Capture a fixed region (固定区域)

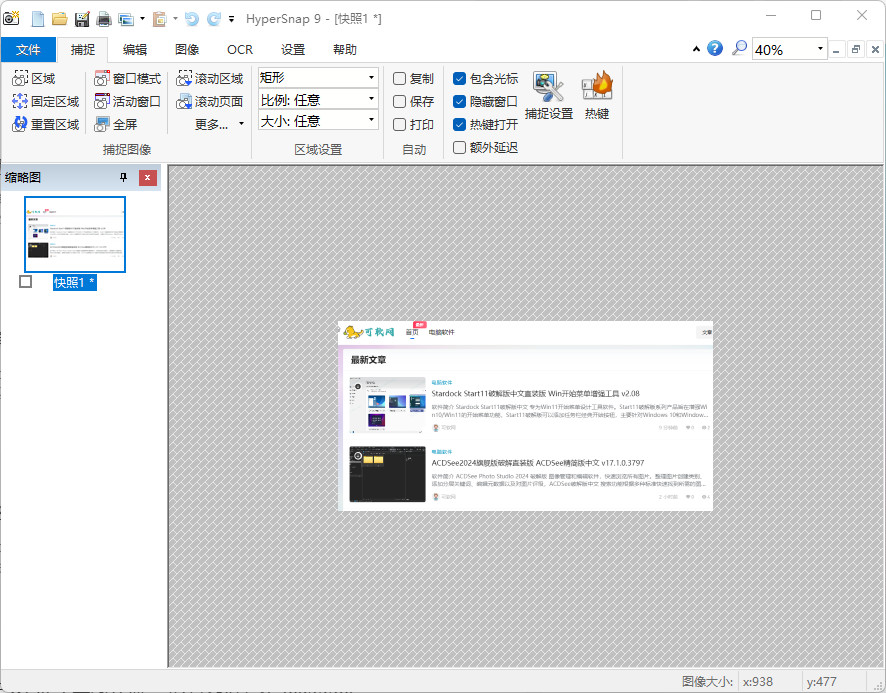click(45, 101)
